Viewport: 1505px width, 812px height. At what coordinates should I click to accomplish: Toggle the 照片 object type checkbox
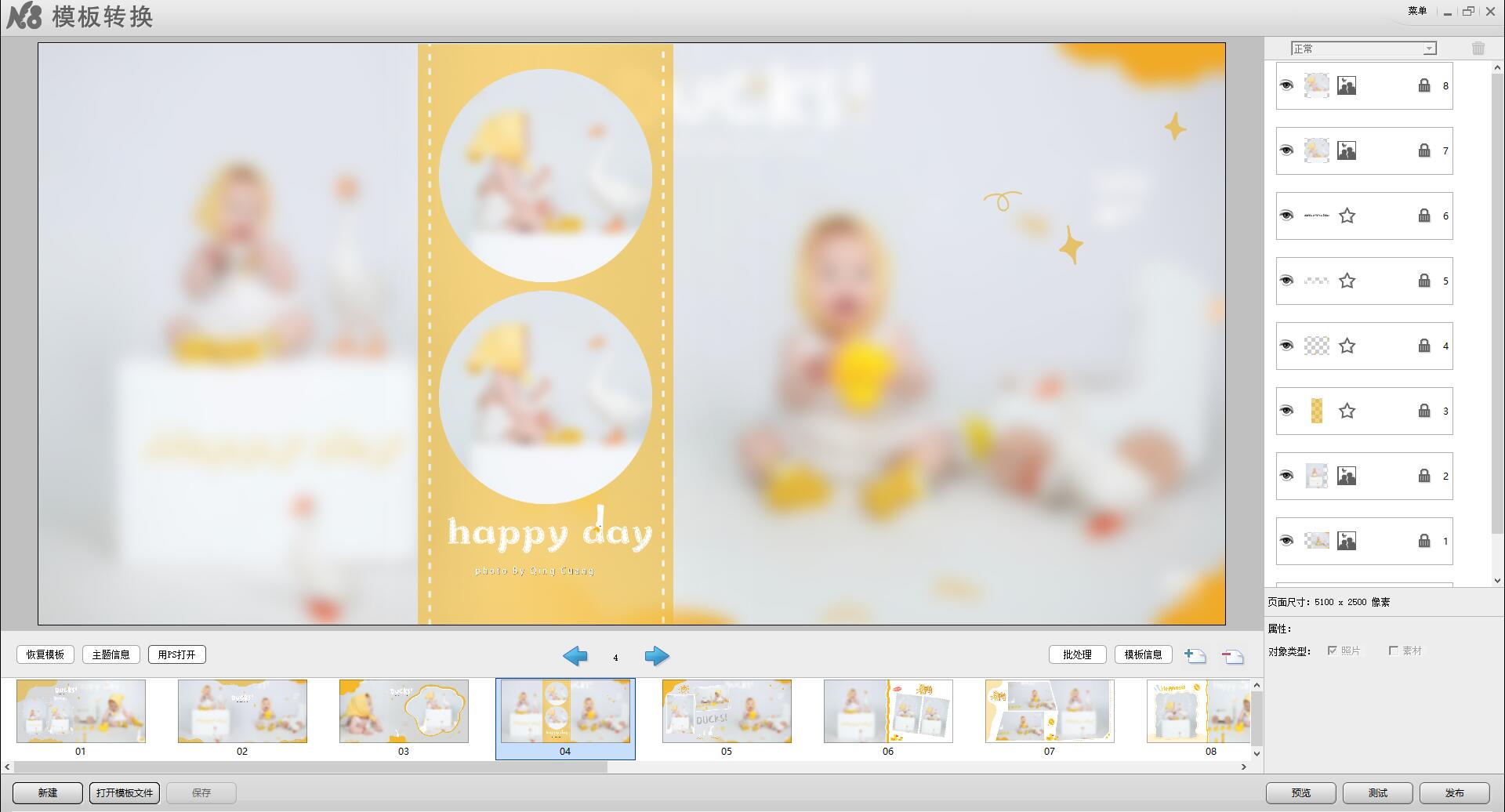click(x=1332, y=651)
